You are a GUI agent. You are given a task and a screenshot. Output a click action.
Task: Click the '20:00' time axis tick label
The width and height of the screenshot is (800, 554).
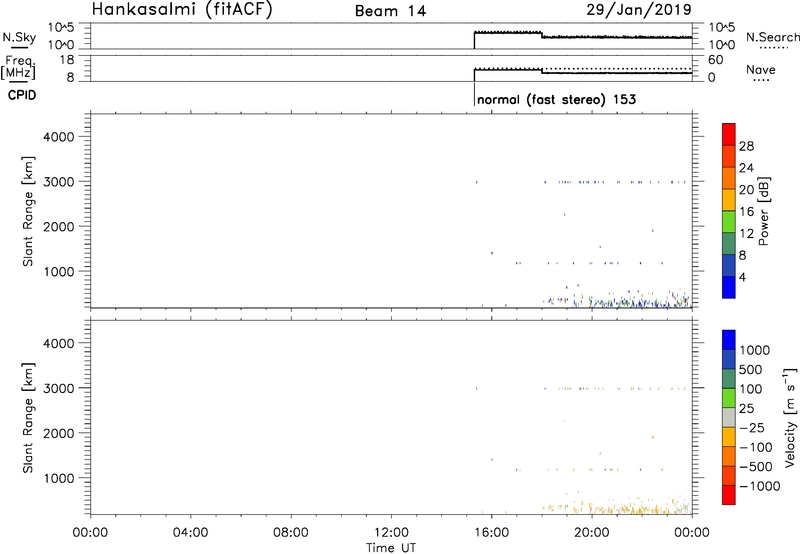pos(592,533)
